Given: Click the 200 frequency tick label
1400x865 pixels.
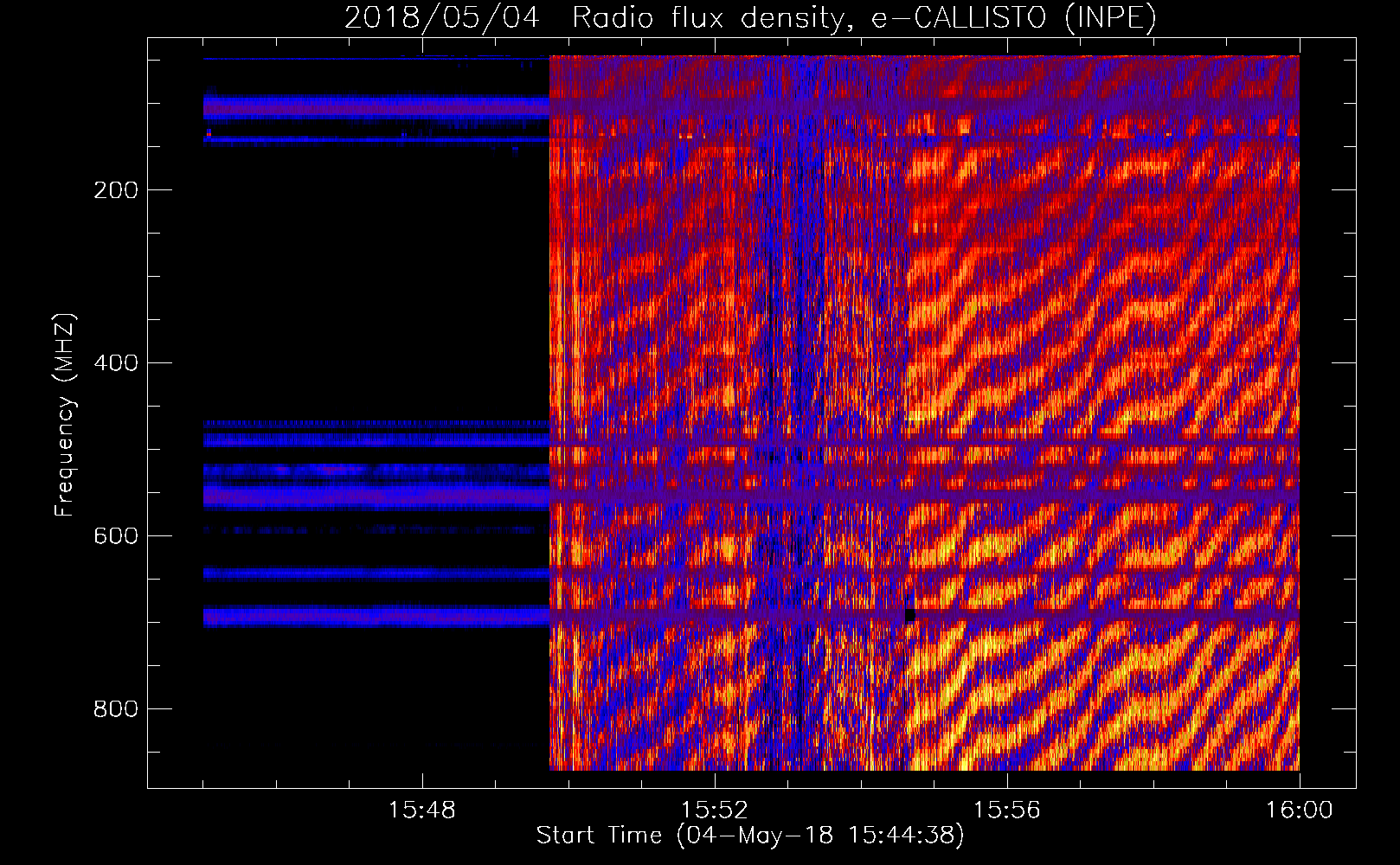Looking at the screenshot, I should tap(116, 190).
